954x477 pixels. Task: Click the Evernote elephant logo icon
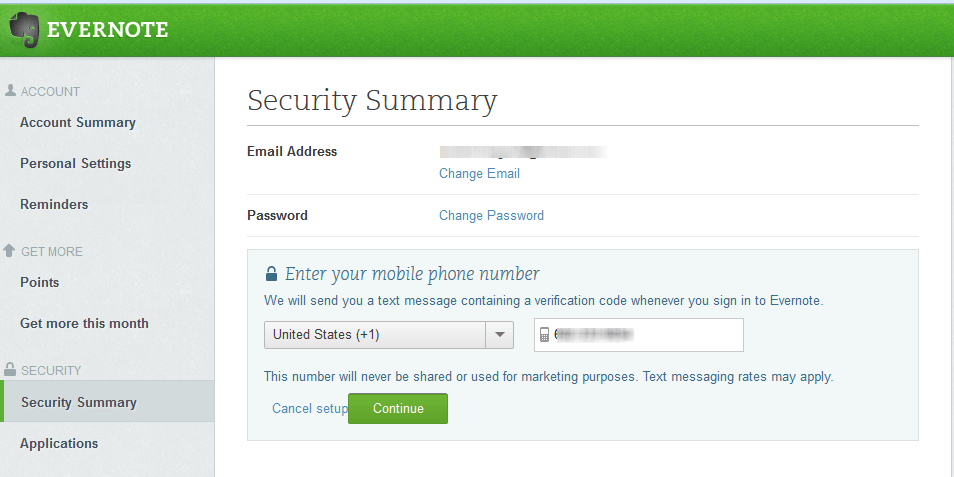click(x=24, y=29)
